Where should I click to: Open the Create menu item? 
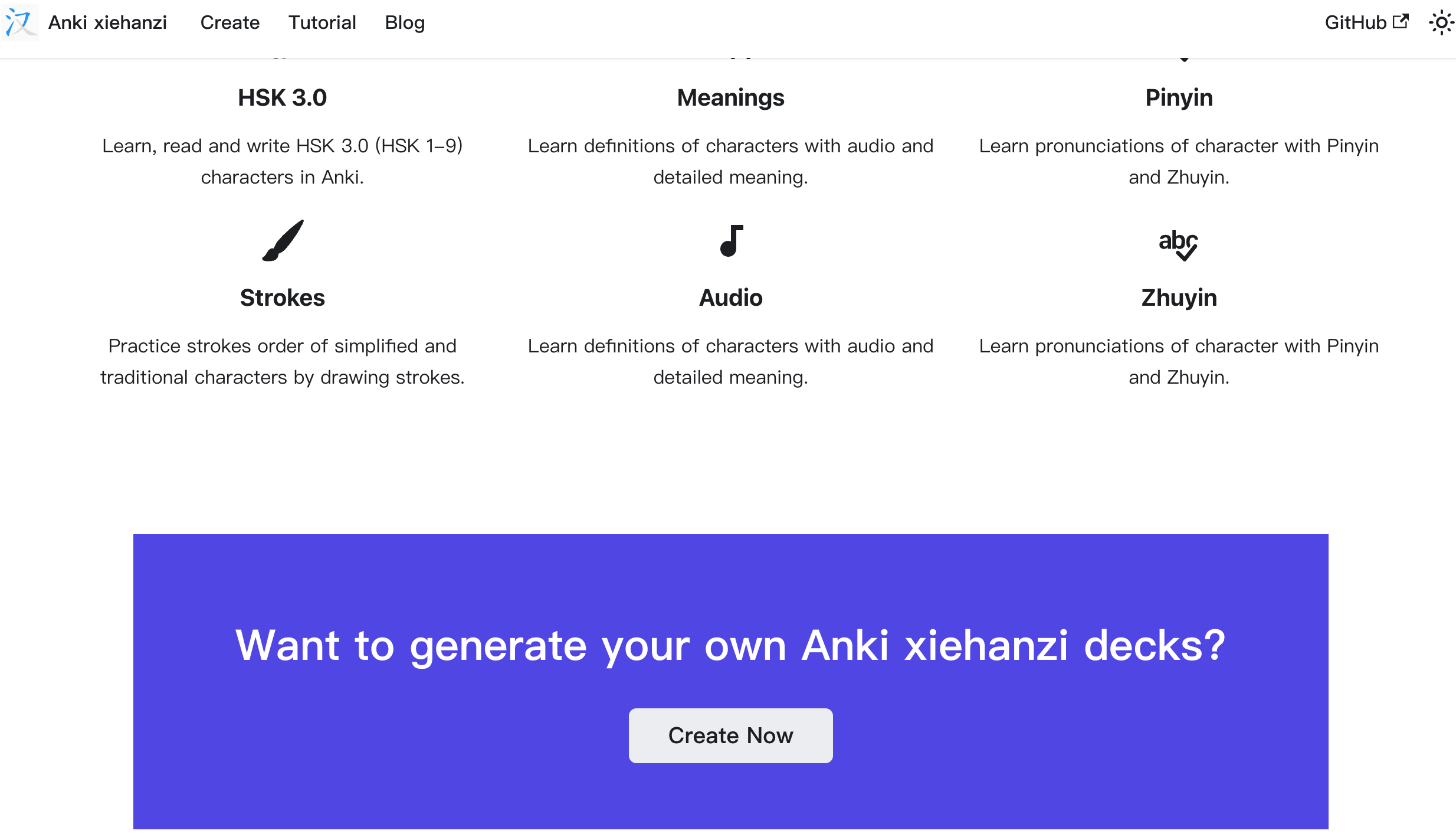(230, 22)
